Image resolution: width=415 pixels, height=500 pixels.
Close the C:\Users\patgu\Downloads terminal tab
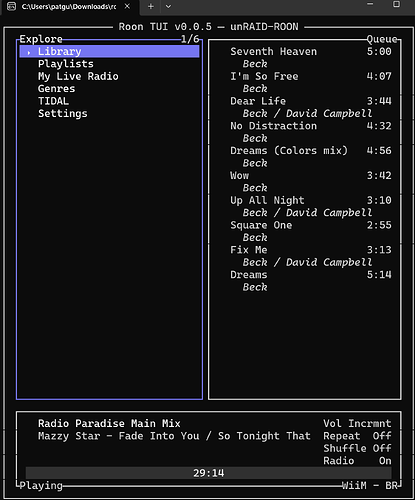127,6
